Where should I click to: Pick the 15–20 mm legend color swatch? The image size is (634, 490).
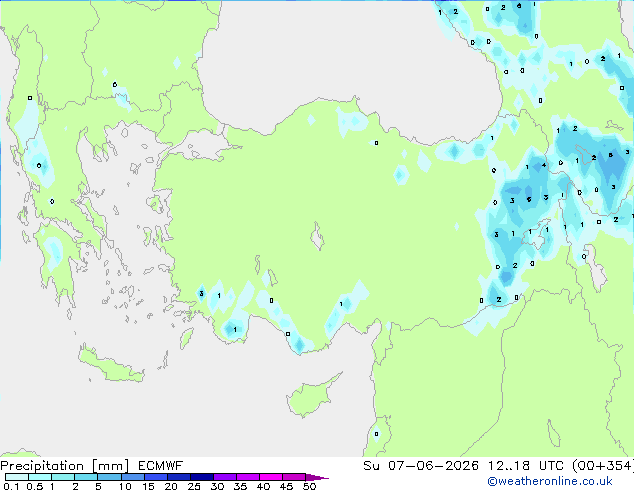[x=155, y=477]
